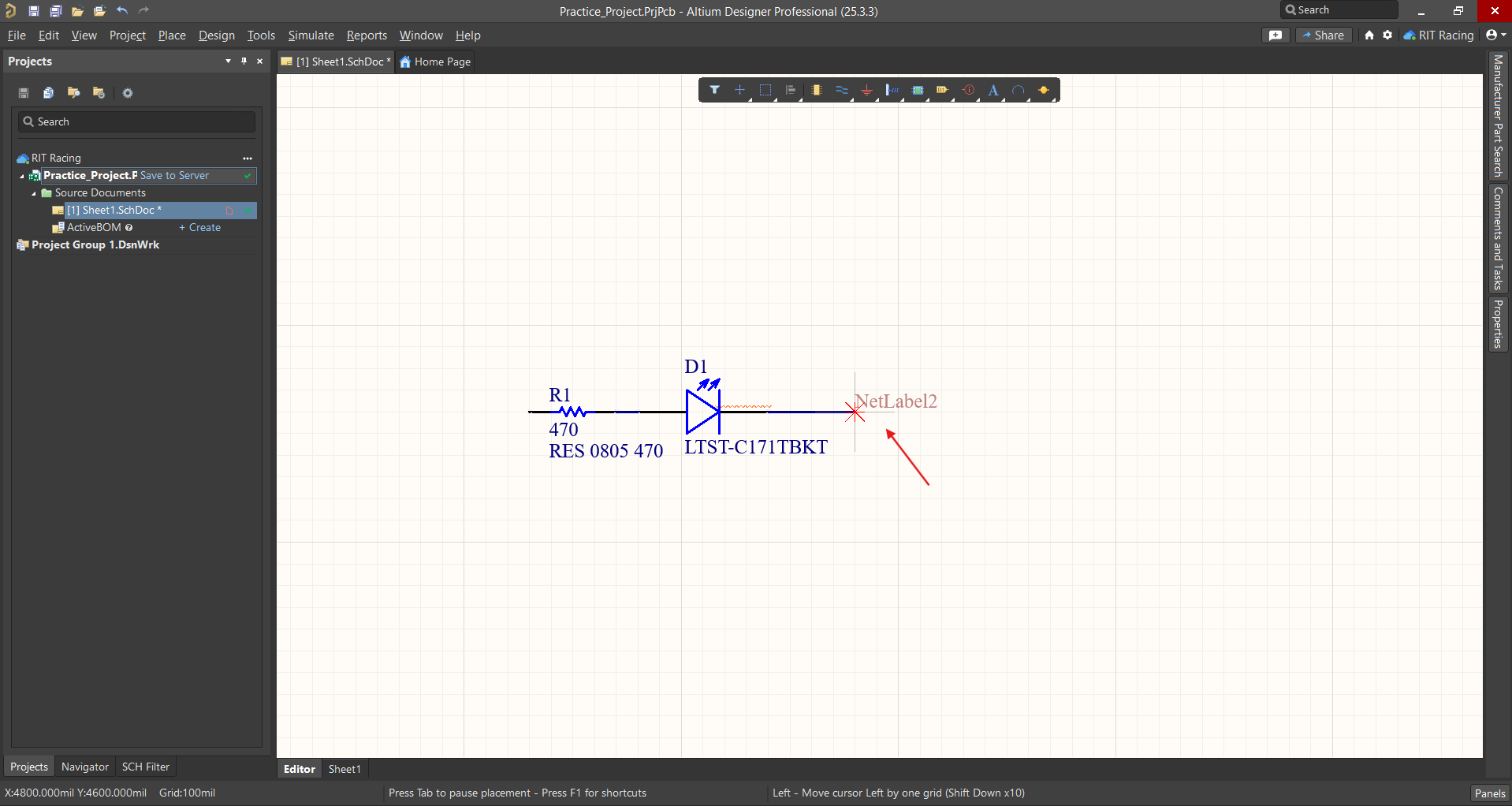Switch to the SCH Filter tab
This screenshot has width=1512, height=806.
coord(146,767)
